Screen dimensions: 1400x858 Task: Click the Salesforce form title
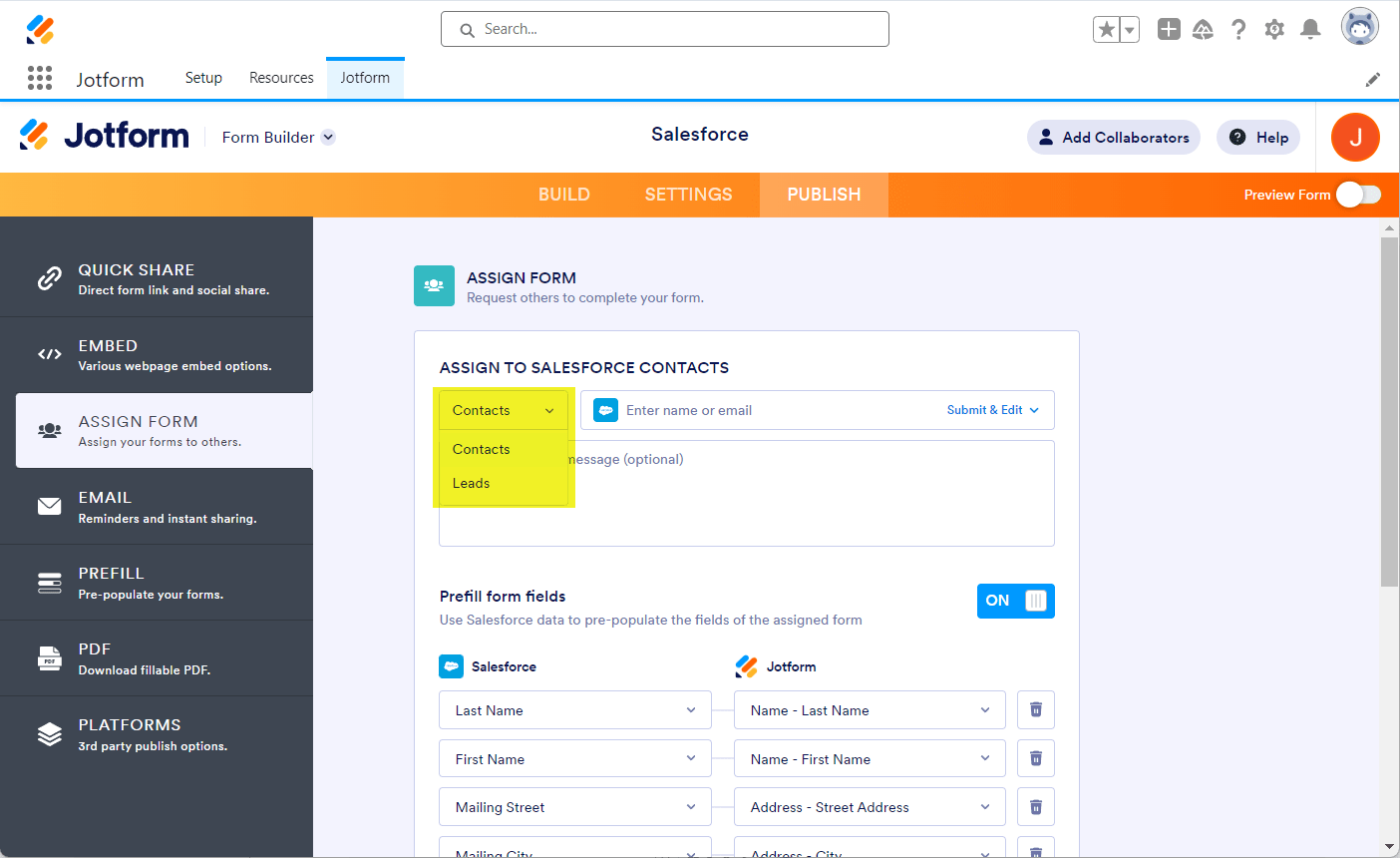(700, 135)
